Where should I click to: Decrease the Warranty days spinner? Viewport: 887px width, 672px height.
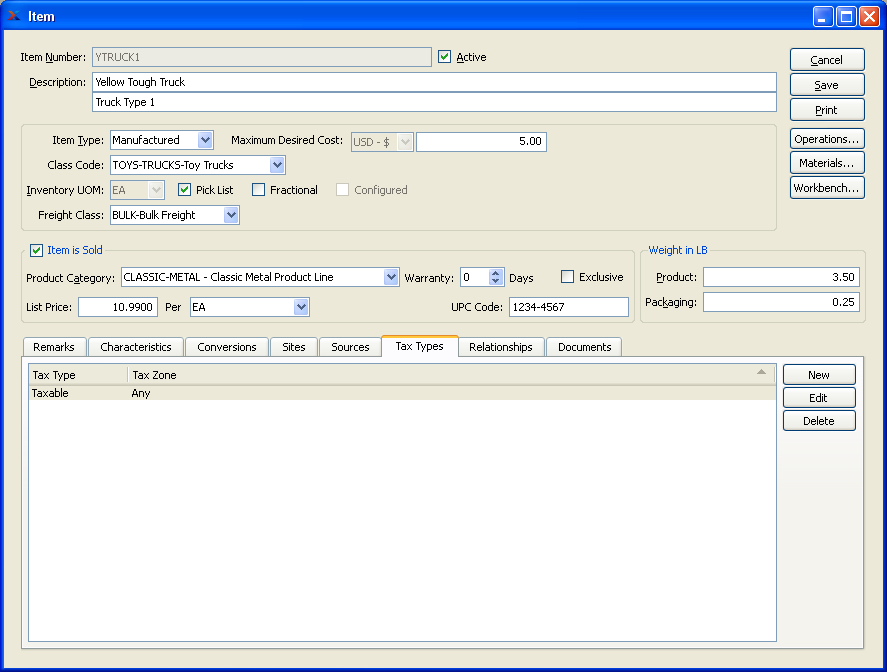click(x=496, y=281)
